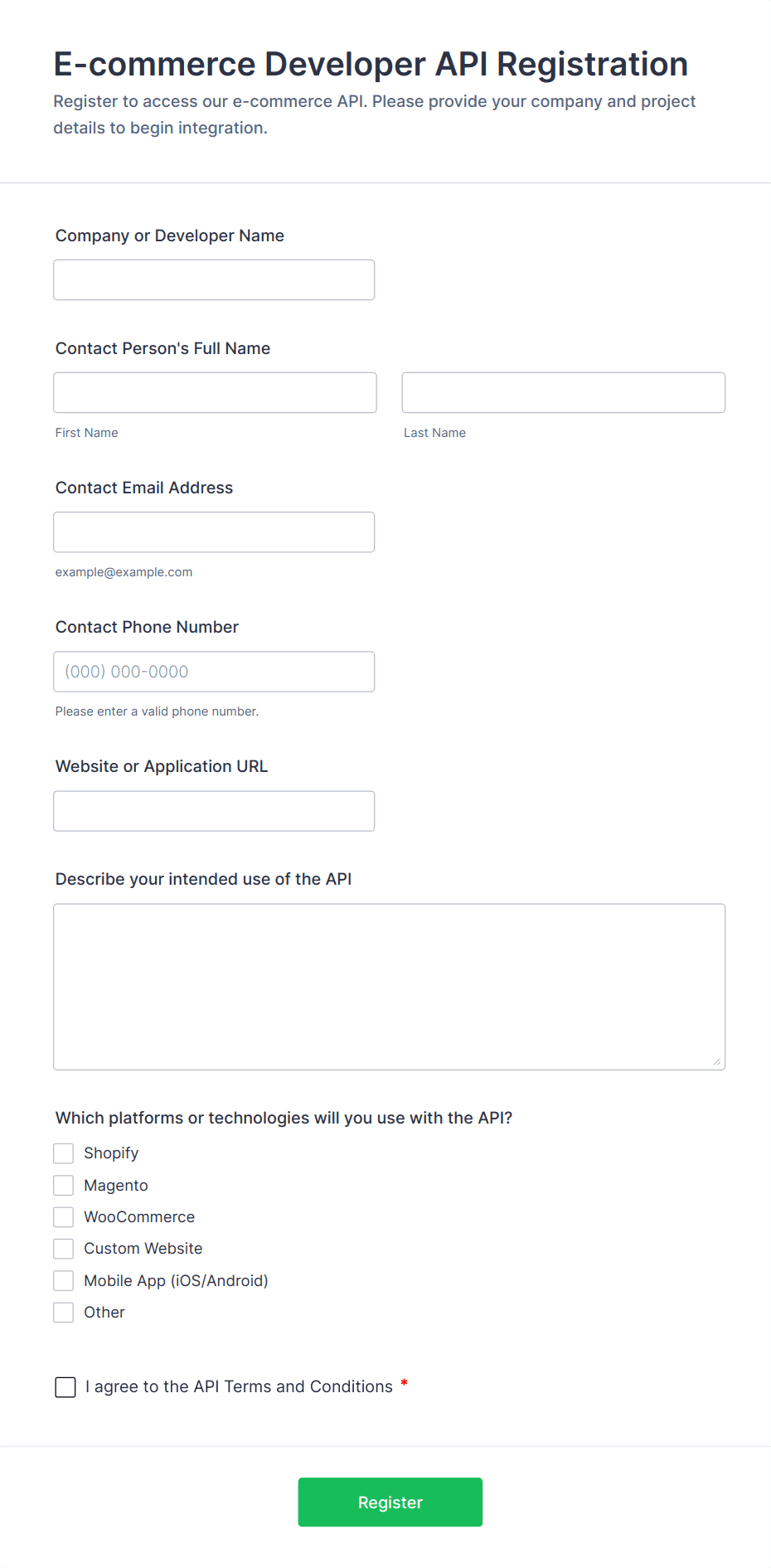Click the intended API use text area
The width and height of the screenshot is (771, 1568).
click(x=389, y=987)
